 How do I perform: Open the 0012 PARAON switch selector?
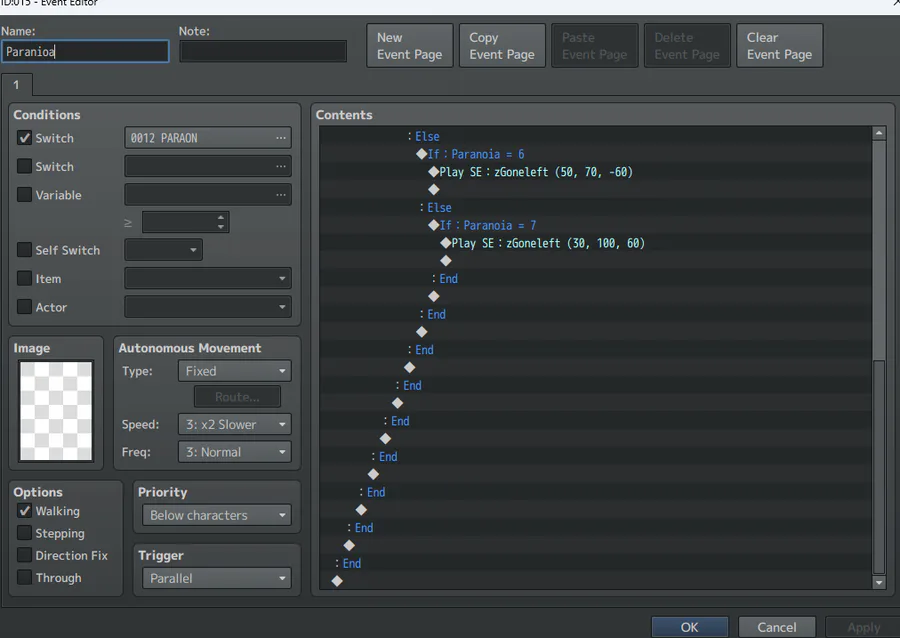(208, 138)
